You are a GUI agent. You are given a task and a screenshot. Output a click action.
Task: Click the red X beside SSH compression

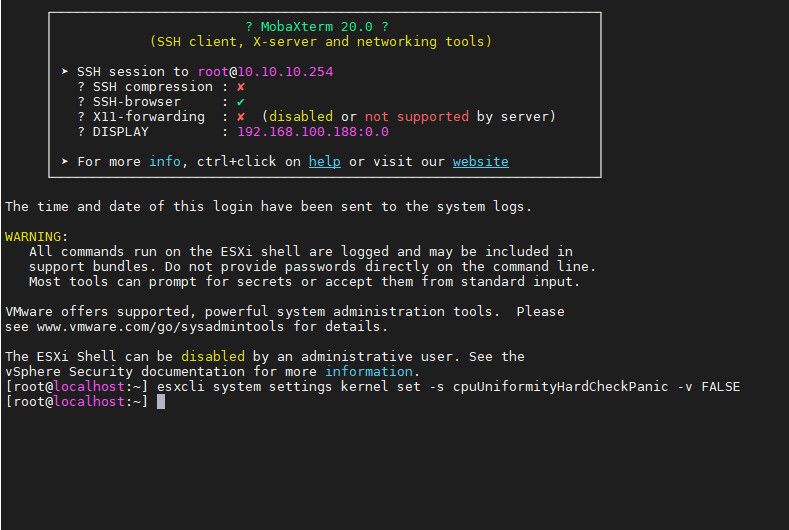241,87
